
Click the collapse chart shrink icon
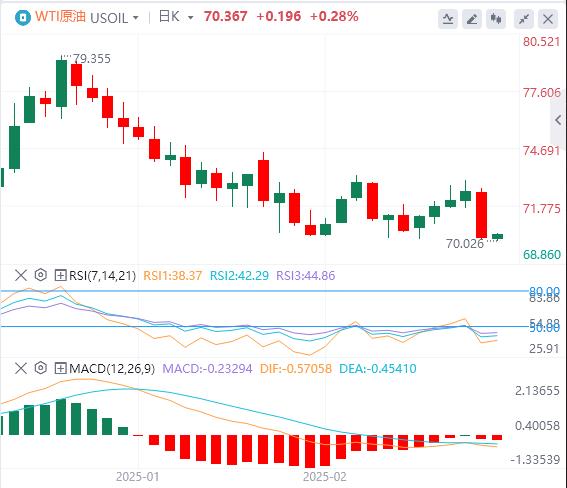(x=524, y=19)
